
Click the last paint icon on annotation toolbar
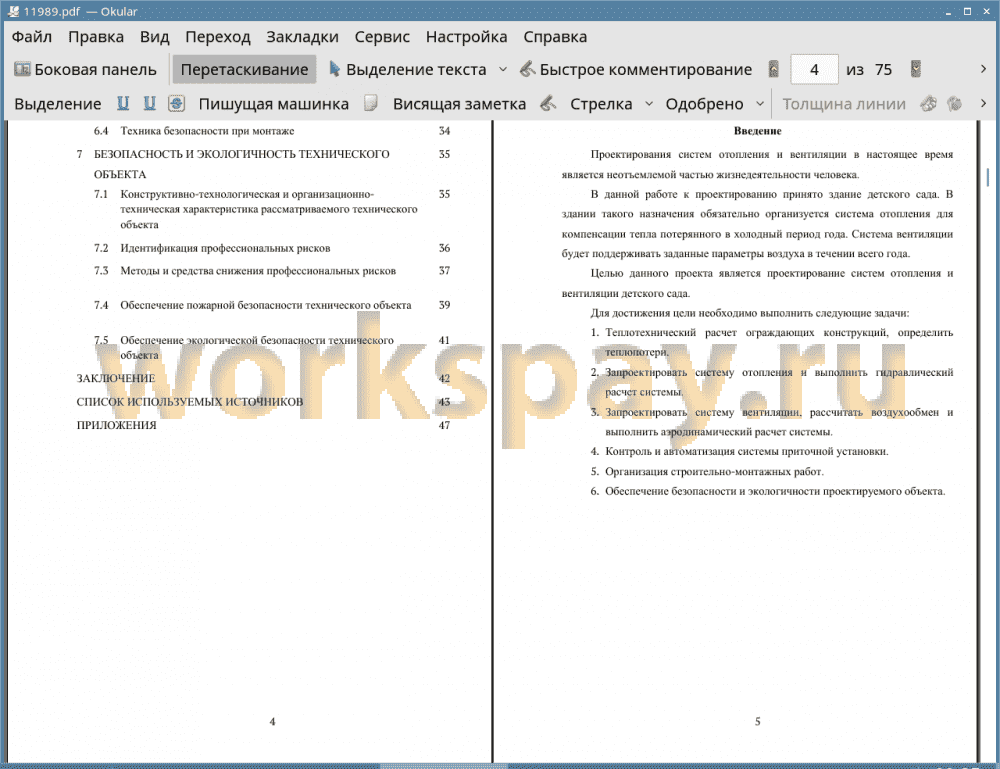[954, 103]
